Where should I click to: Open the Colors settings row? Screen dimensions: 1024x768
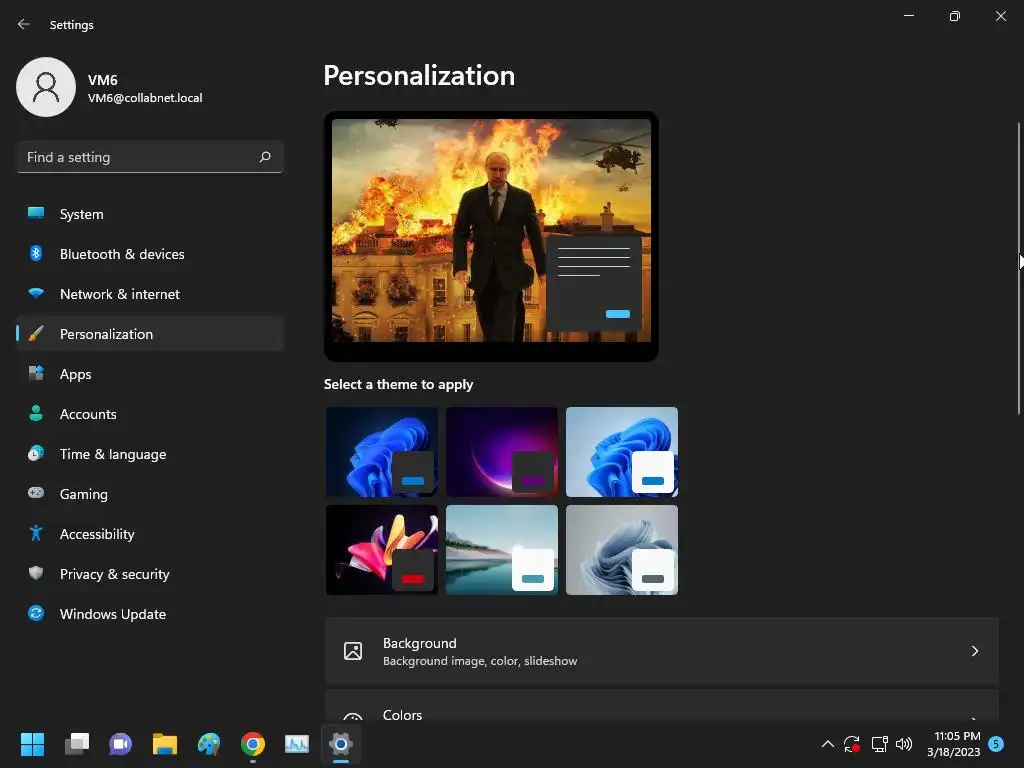pos(662,705)
